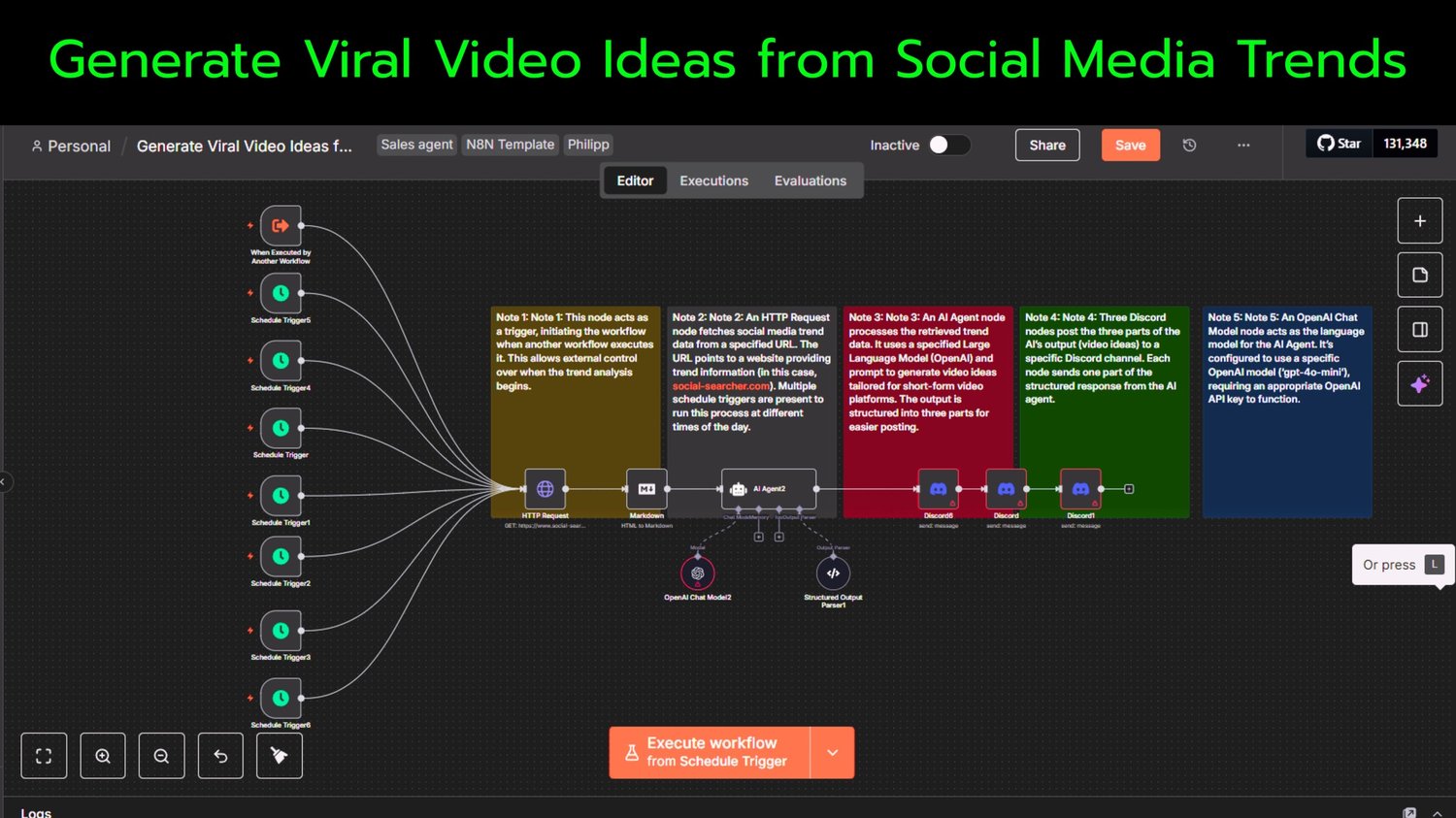Zoom in on the canvas
The height and width of the screenshot is (818, 1456).
(x=103, y=756)
